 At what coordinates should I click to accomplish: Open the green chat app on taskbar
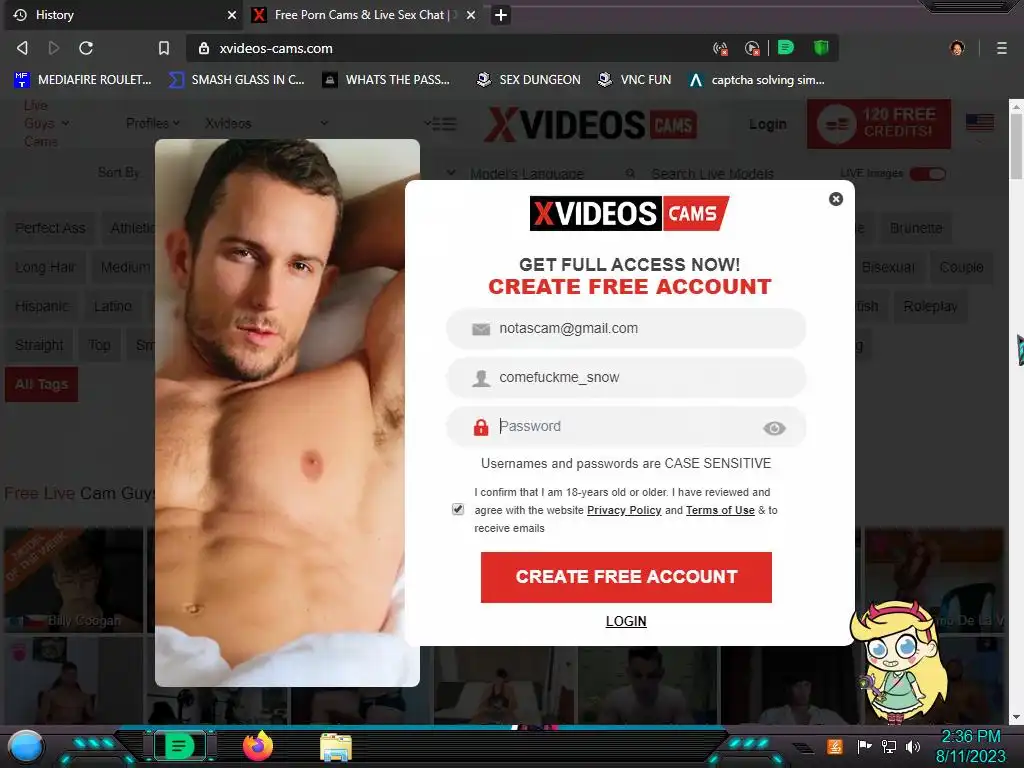click(180, 746)
